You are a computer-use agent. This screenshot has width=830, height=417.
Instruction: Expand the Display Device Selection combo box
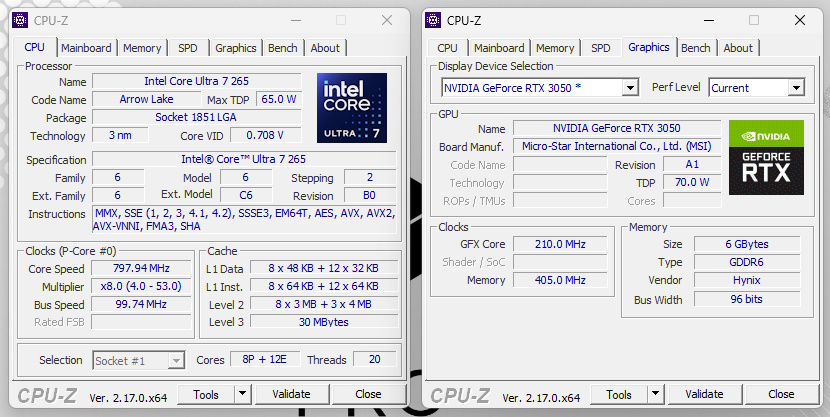pos(629,88)
